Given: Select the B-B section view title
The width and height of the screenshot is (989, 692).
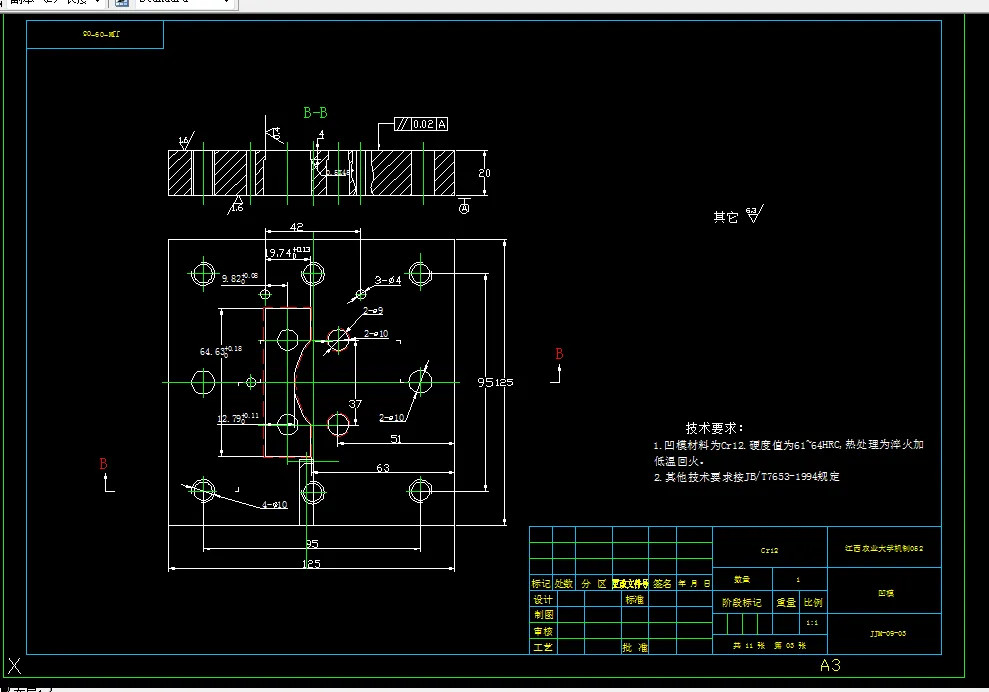Looking at the screenshot, I should click(315, 113).
